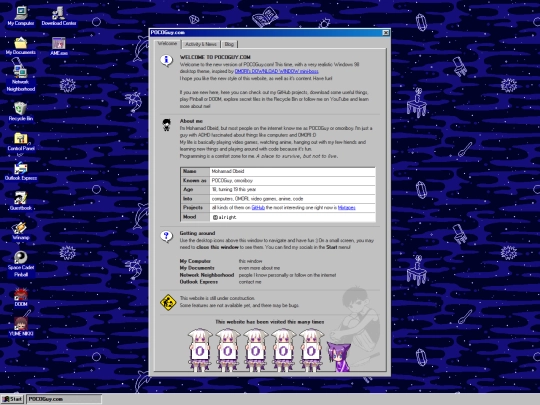Launch the AME.exe desktop icon
The image size is (540, 405).
point(59,46)
